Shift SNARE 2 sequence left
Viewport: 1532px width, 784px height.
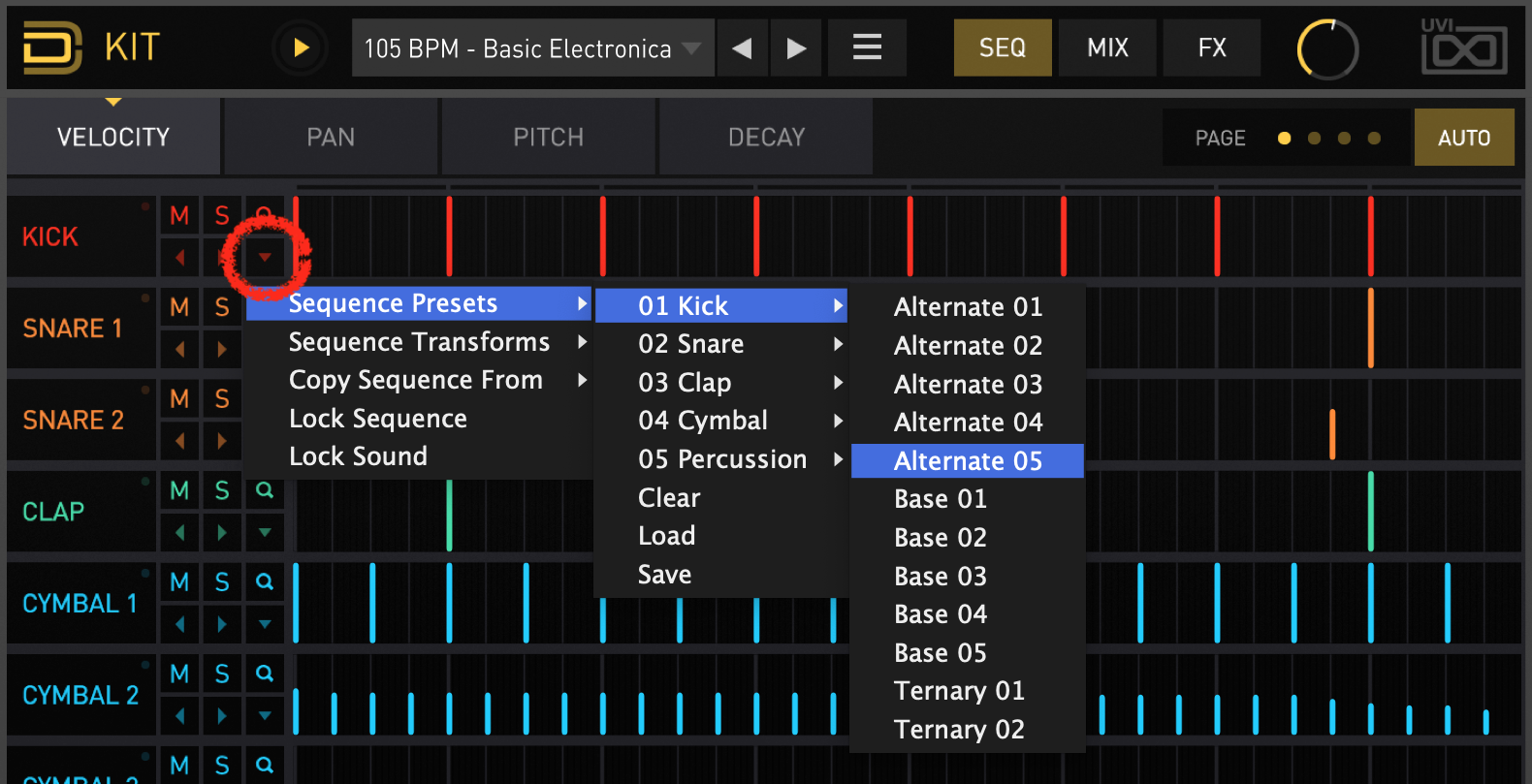click(x=179, y=440)
